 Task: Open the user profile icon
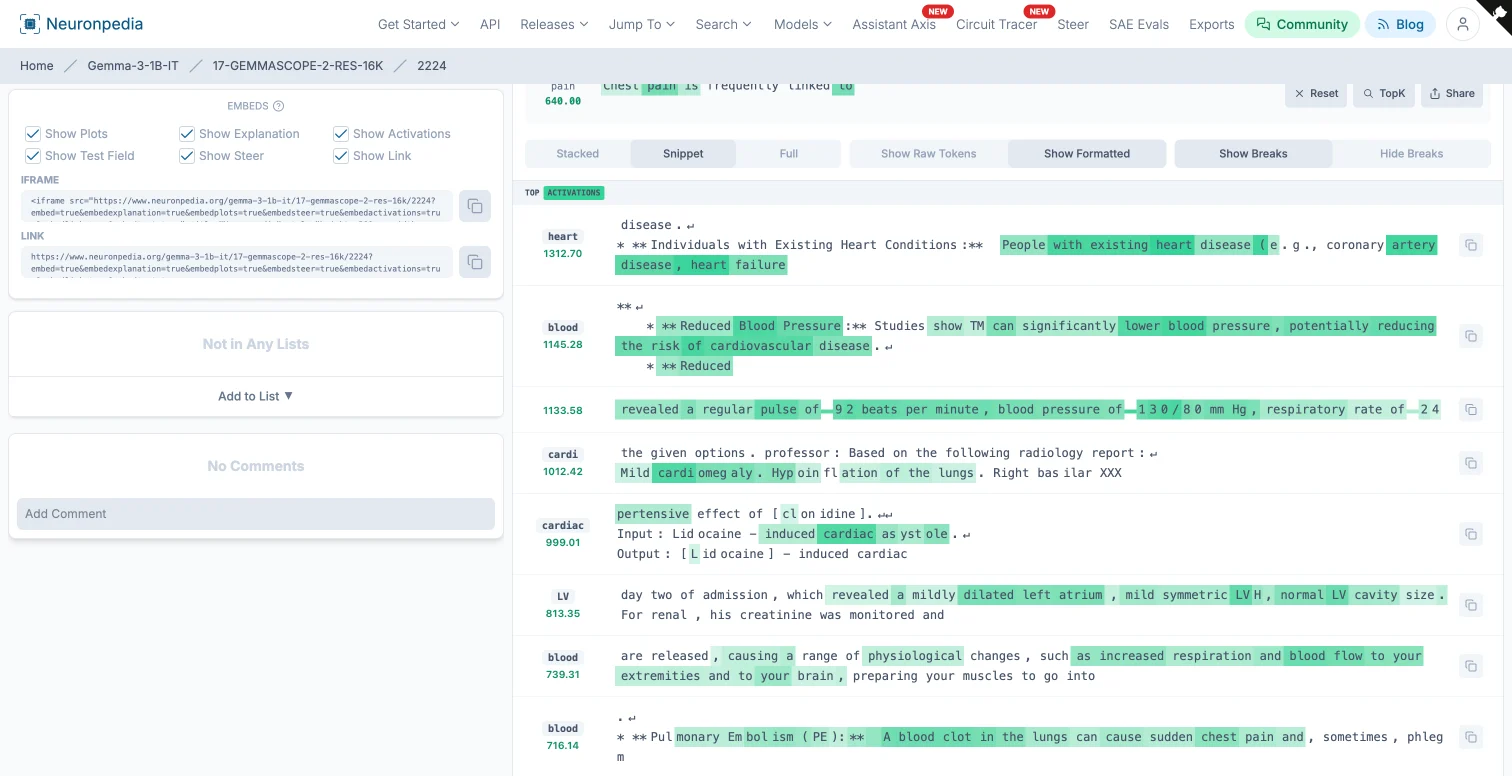tap(1462, 24)
